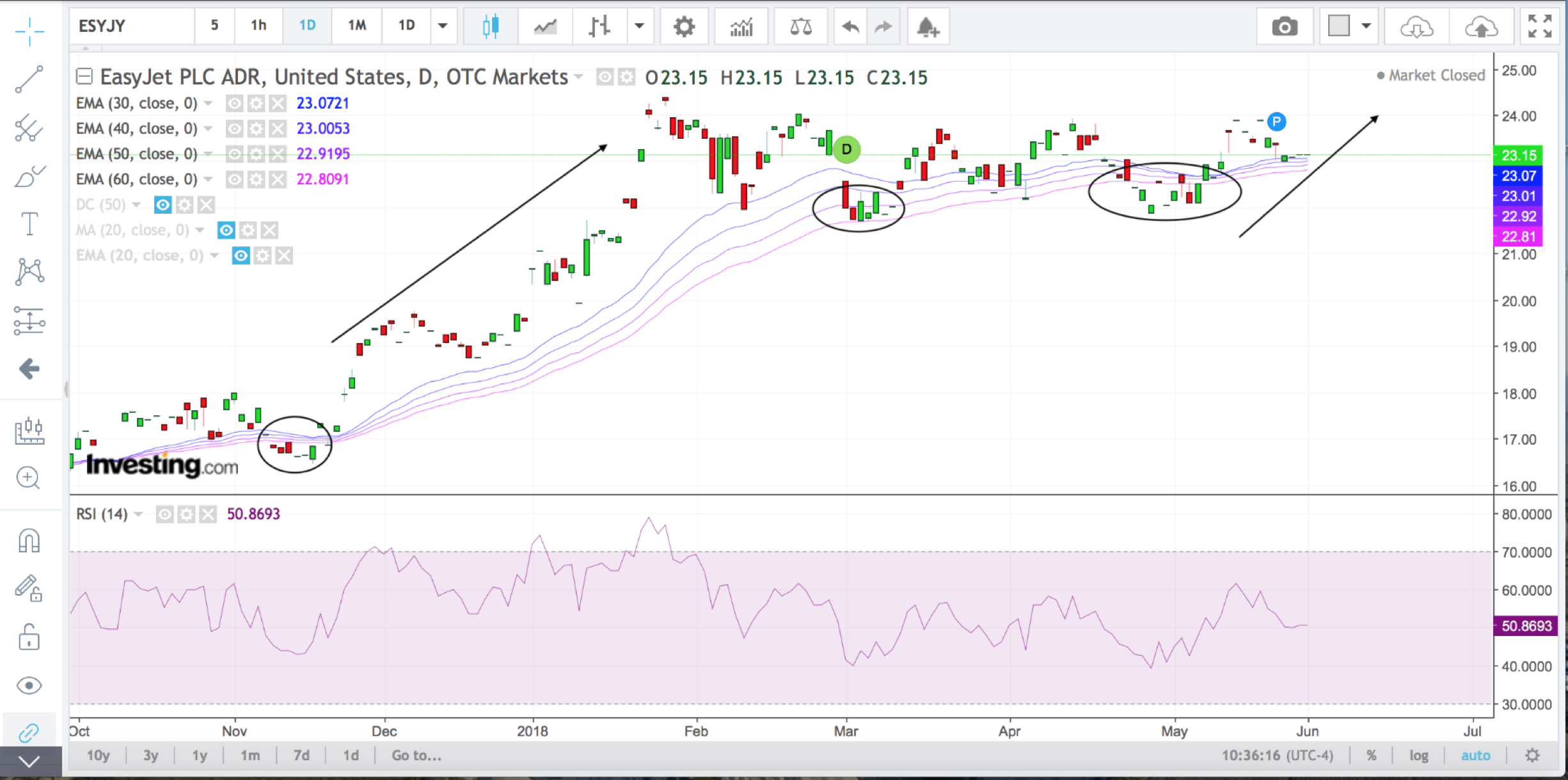The image size is (1568, 780).
Task: Take a chart snapshot with camera icon
Action: (x=1285, y=27)
